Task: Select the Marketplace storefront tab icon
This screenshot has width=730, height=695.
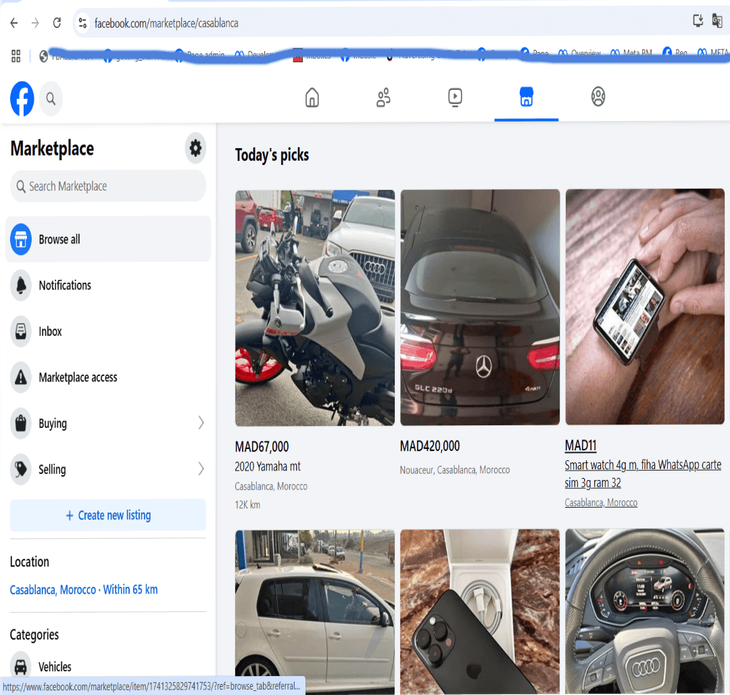Action: [526, 97]
